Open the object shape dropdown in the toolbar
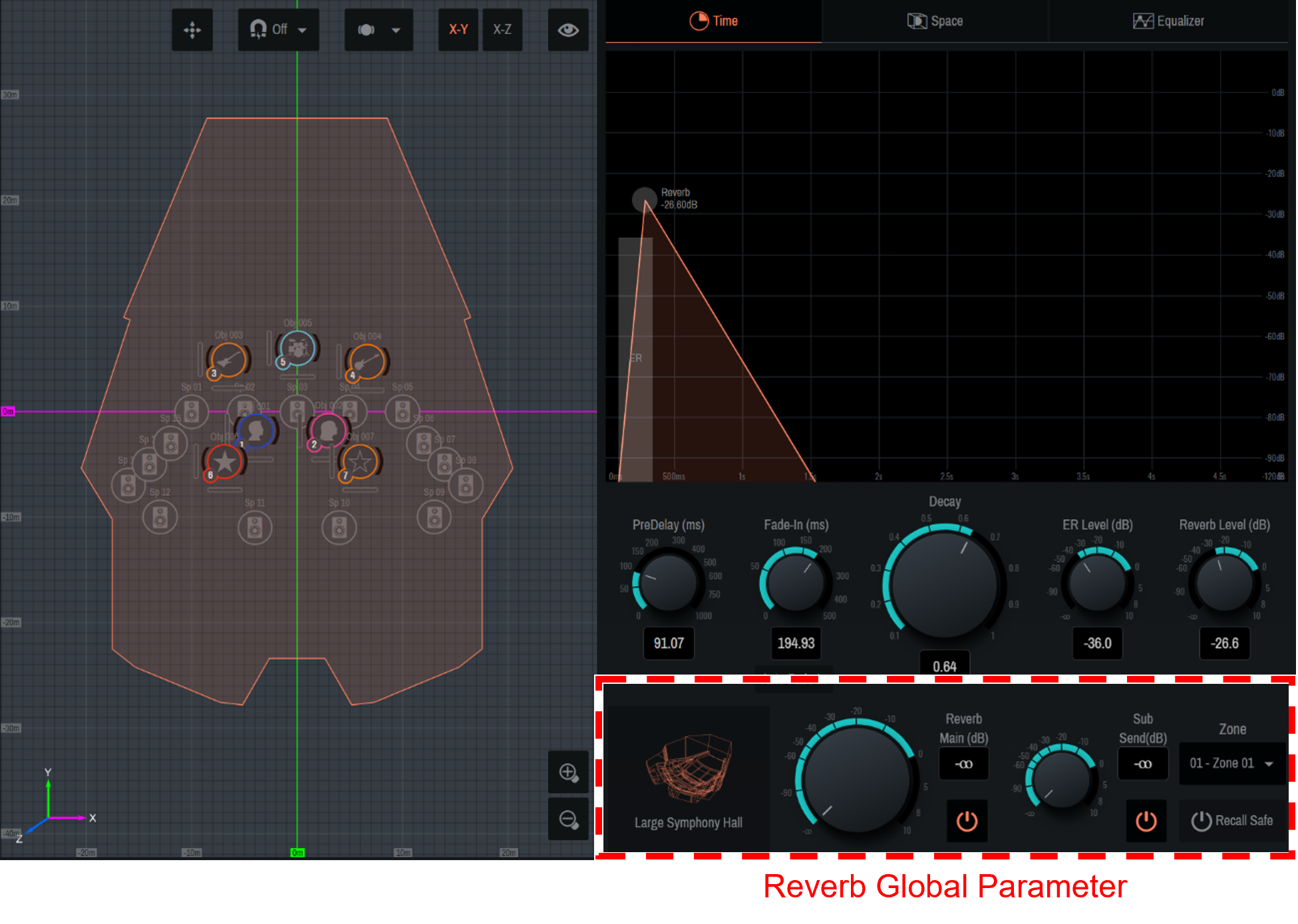The height and width of the screenshot is (924, 1298). coord(397,29)
